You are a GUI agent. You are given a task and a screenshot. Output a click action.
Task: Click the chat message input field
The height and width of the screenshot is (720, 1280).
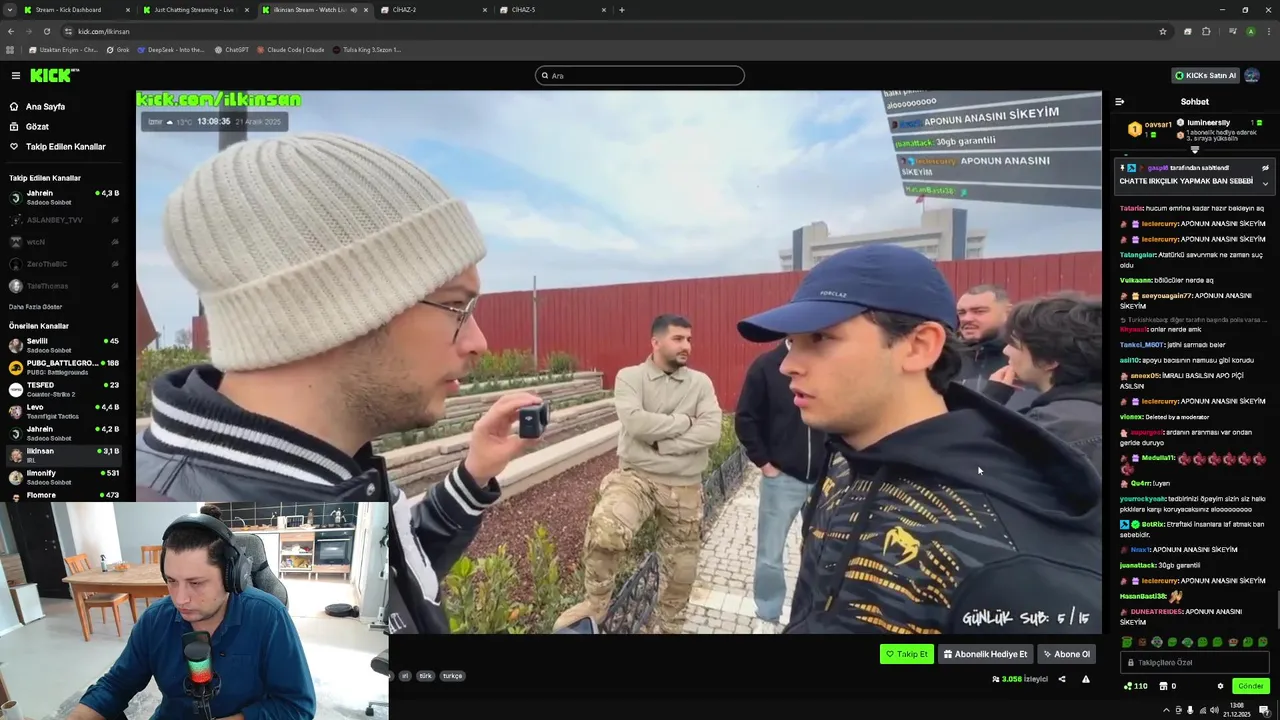pos(1195,662)
